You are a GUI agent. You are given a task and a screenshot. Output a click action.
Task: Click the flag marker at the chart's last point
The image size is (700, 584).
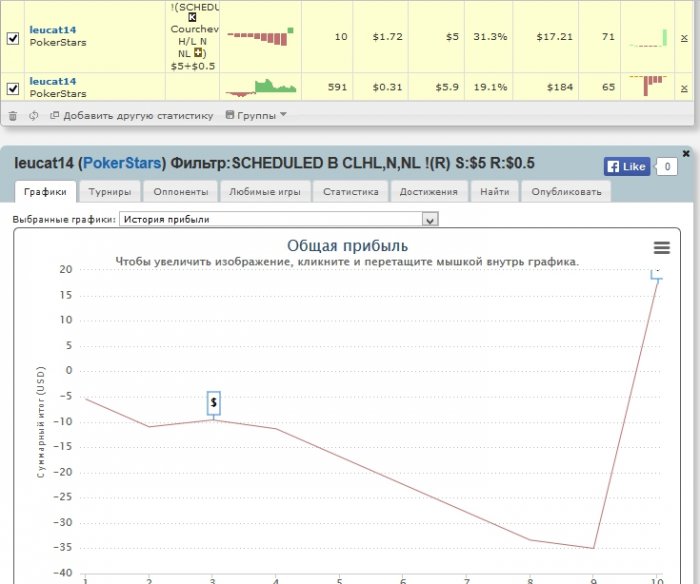pos(657,274)
